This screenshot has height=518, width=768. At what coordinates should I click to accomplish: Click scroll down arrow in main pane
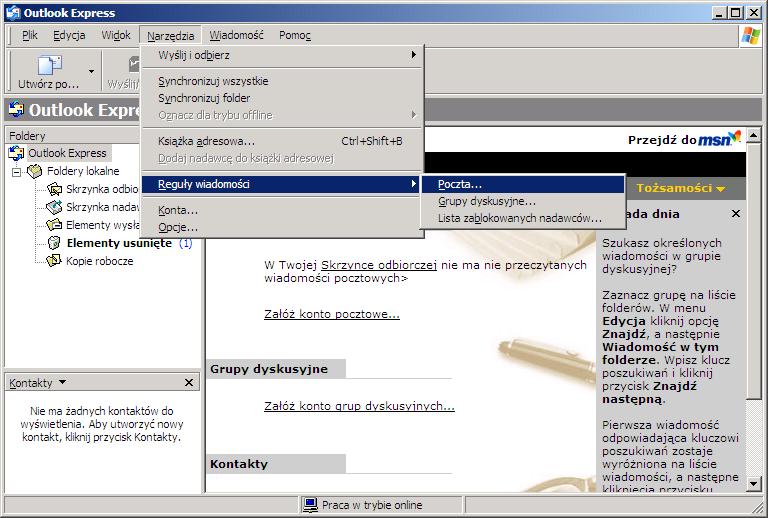point(754,484)
